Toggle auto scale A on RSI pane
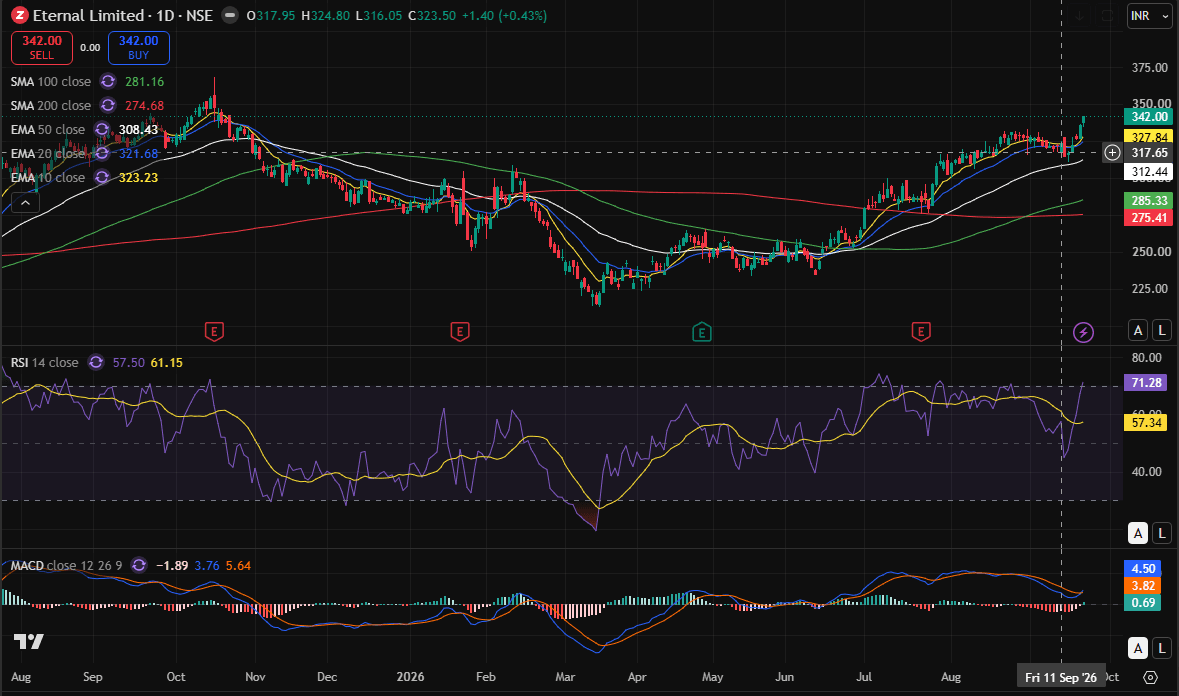 pos(1138,533)
